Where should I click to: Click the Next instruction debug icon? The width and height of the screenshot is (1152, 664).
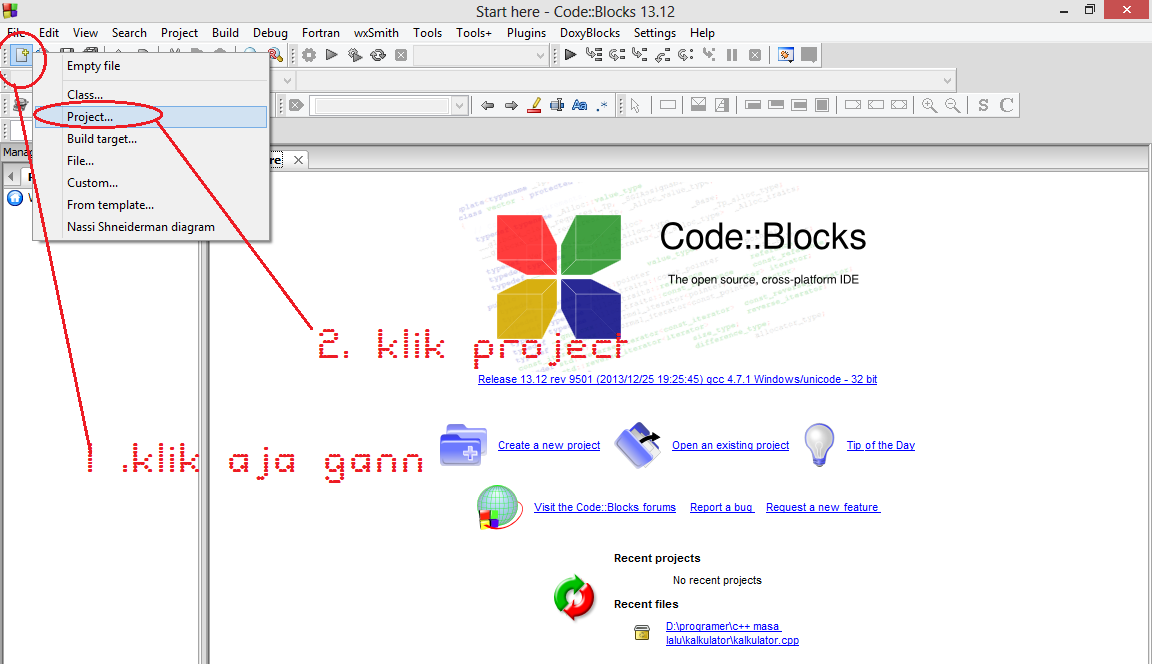pos(685,55)
